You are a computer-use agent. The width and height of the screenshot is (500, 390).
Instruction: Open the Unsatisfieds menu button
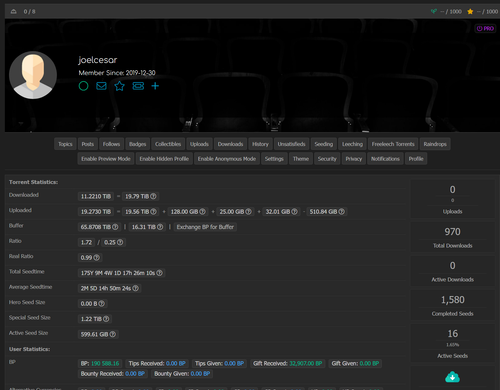(x=292, y=144)
